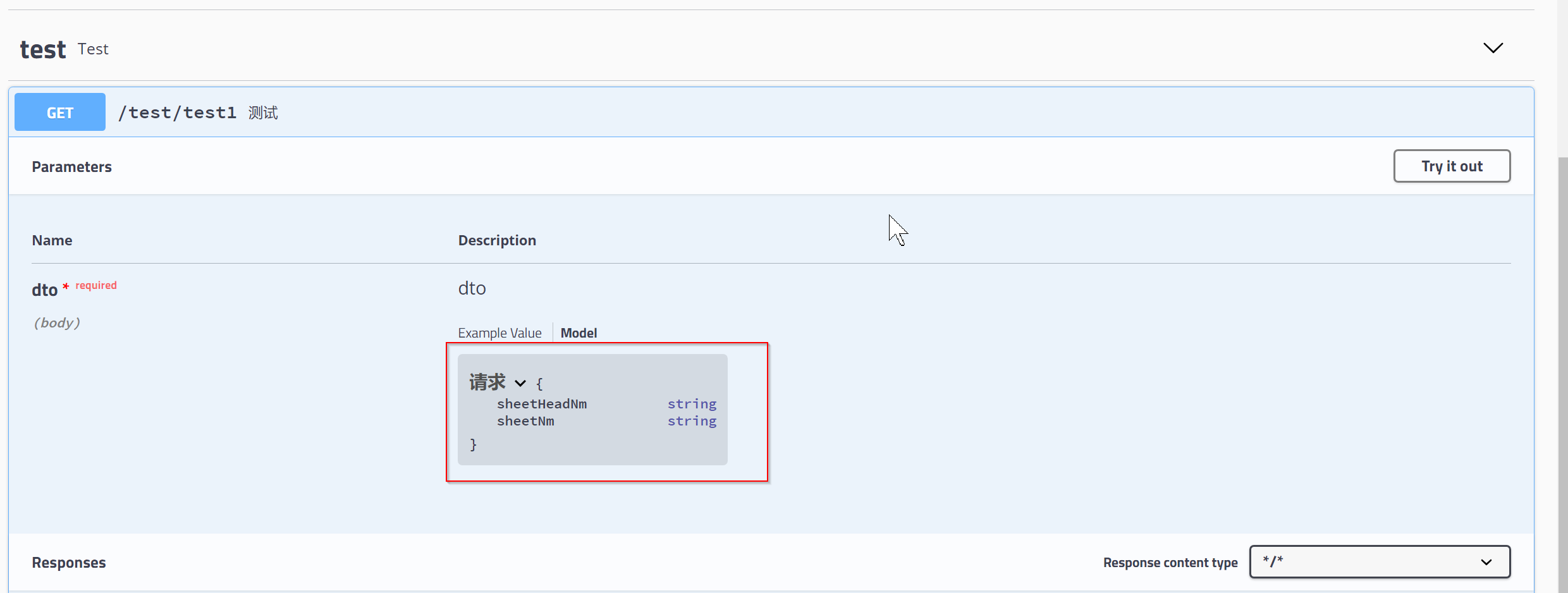Collapse the 请求 model chevron

coord(520,383)
